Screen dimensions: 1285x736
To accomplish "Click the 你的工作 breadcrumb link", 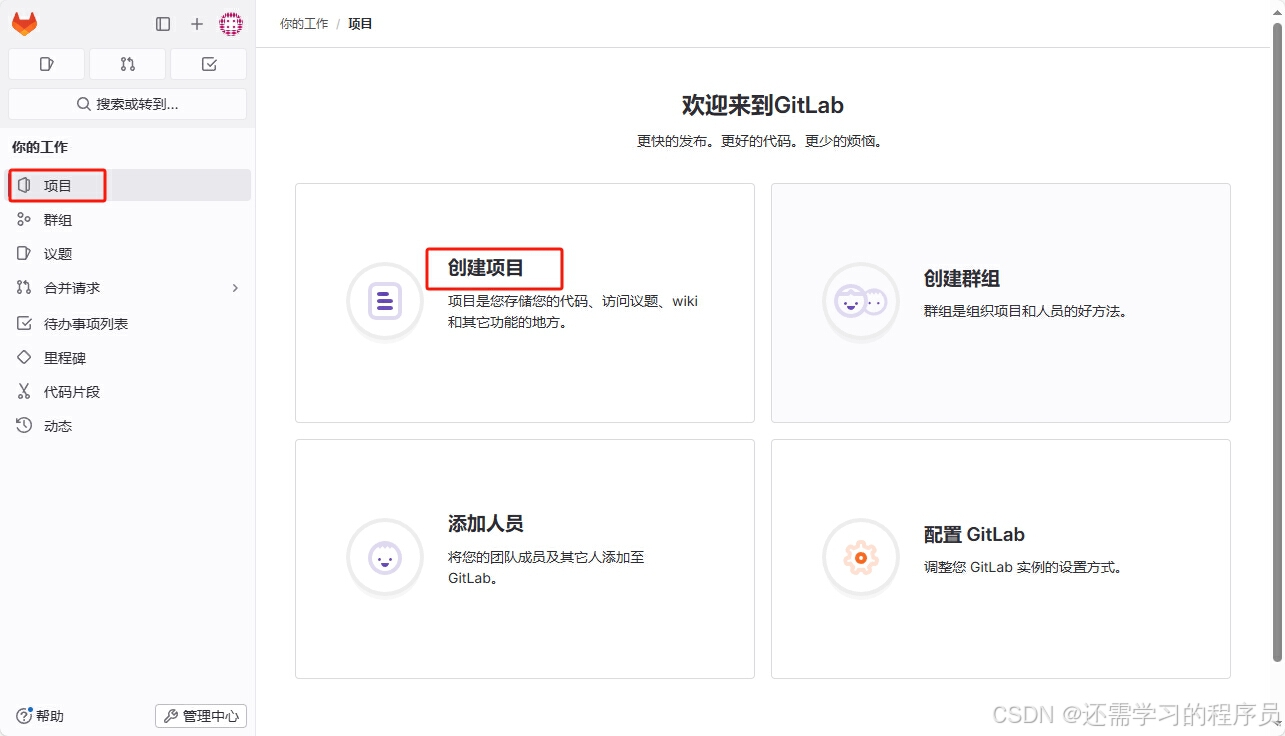I will point(304,23).
